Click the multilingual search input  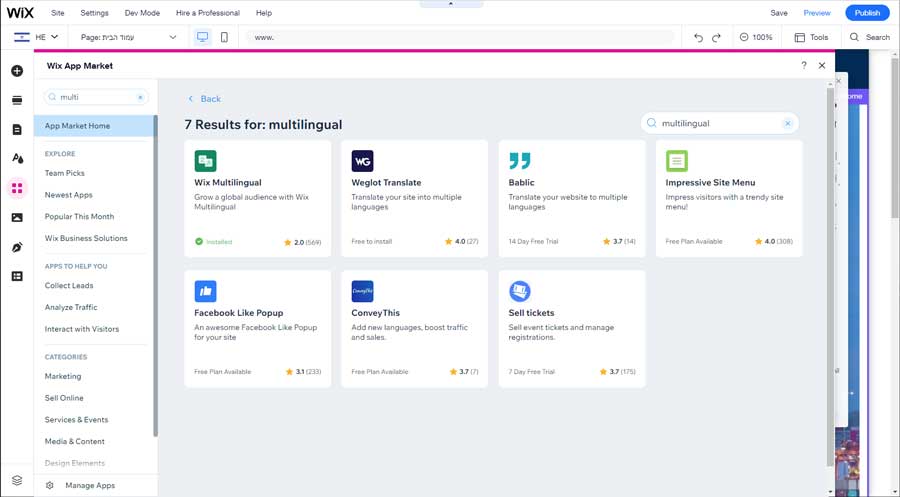click(x=720, y=123)
